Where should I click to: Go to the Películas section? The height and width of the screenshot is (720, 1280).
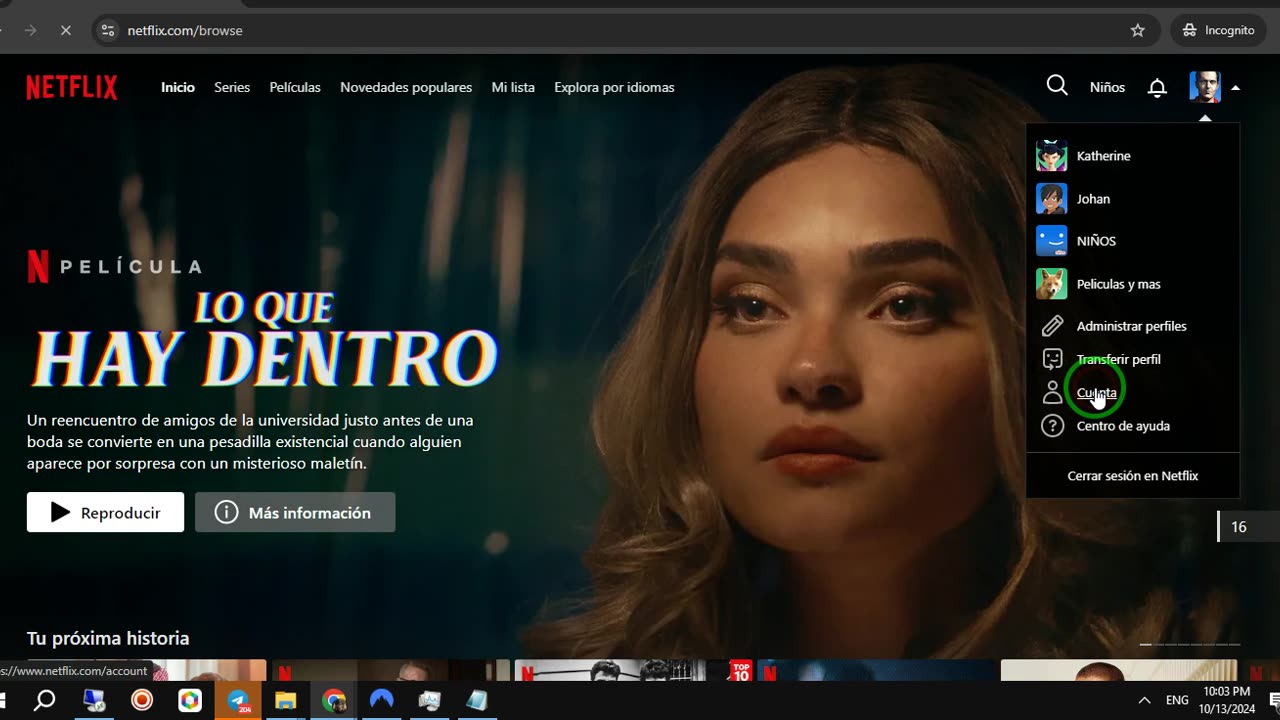295,88
